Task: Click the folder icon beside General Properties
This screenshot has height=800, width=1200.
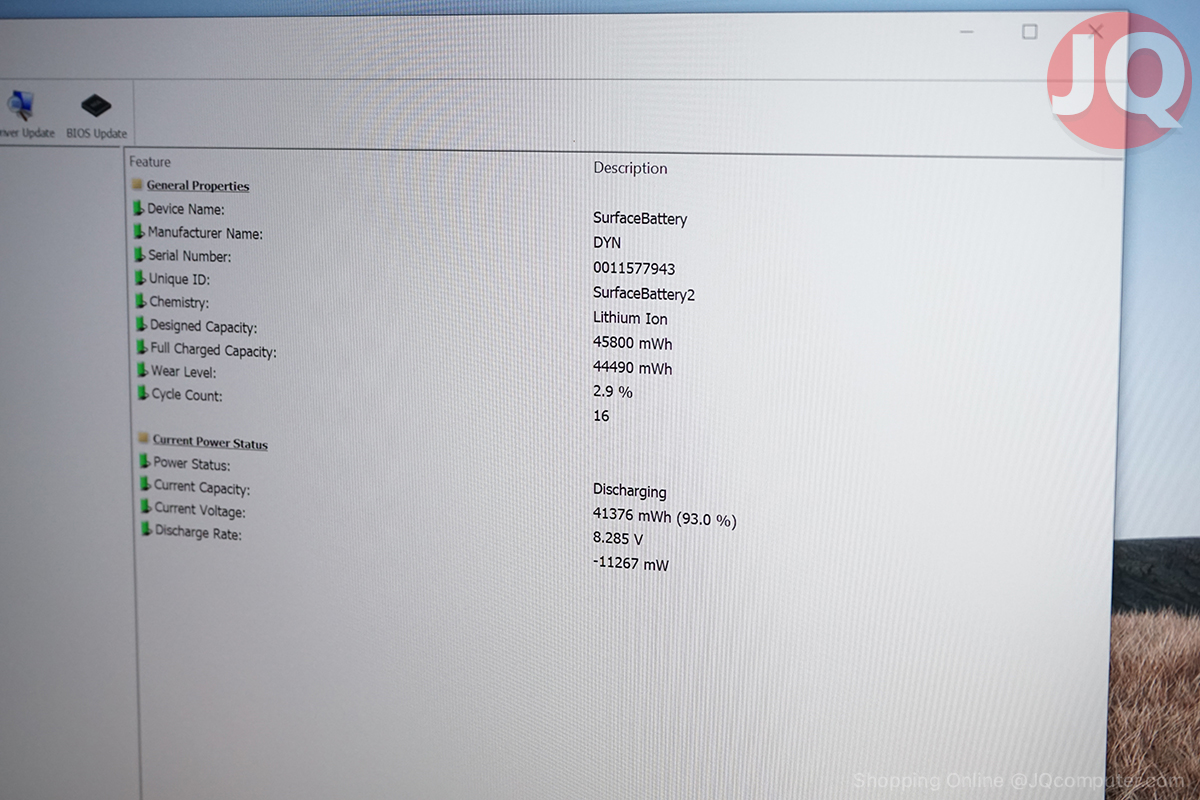Action: (137, 184)
